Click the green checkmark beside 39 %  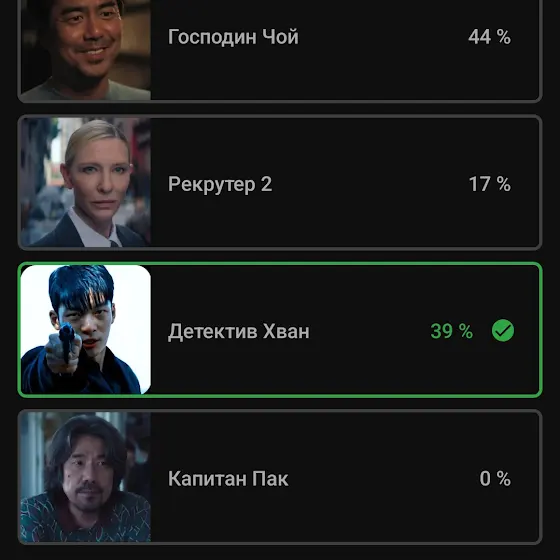tap(503, 330)
